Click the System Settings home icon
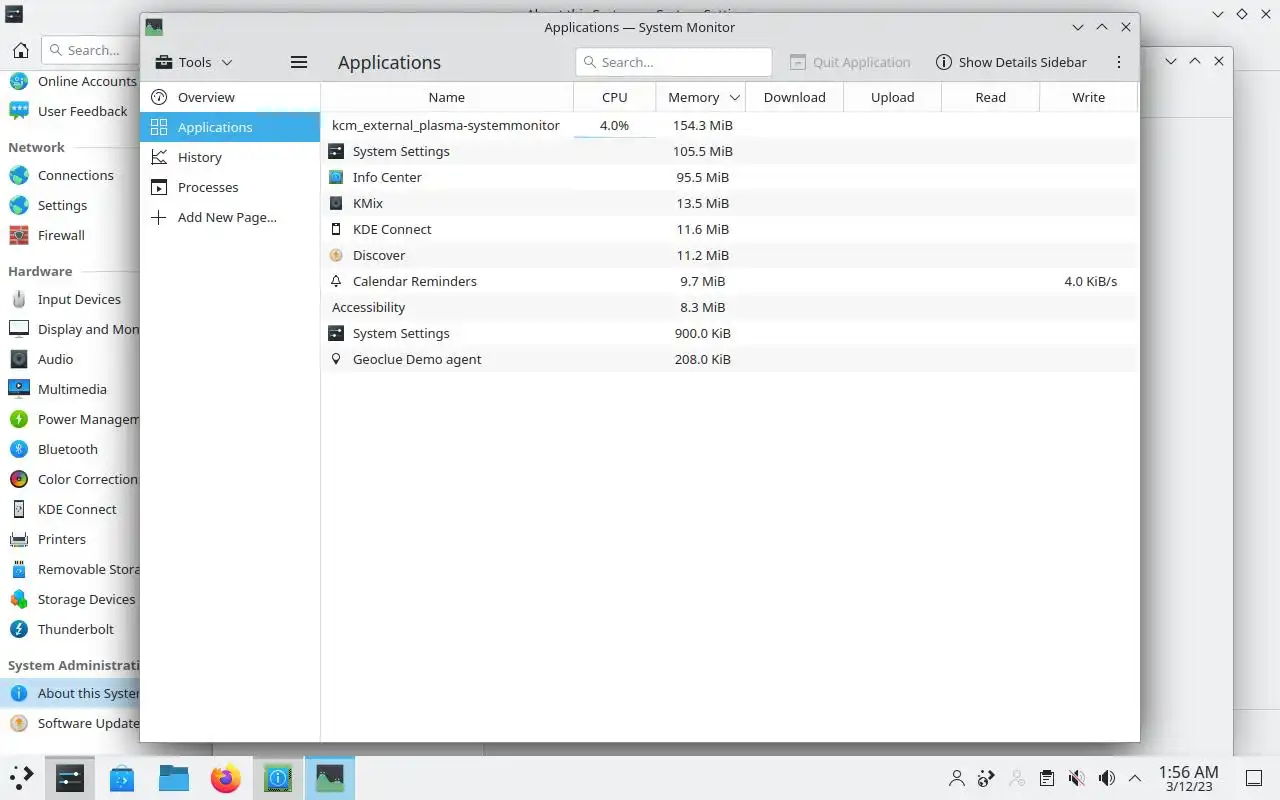The image size is (1280, 800). click(x=20, y=50)
